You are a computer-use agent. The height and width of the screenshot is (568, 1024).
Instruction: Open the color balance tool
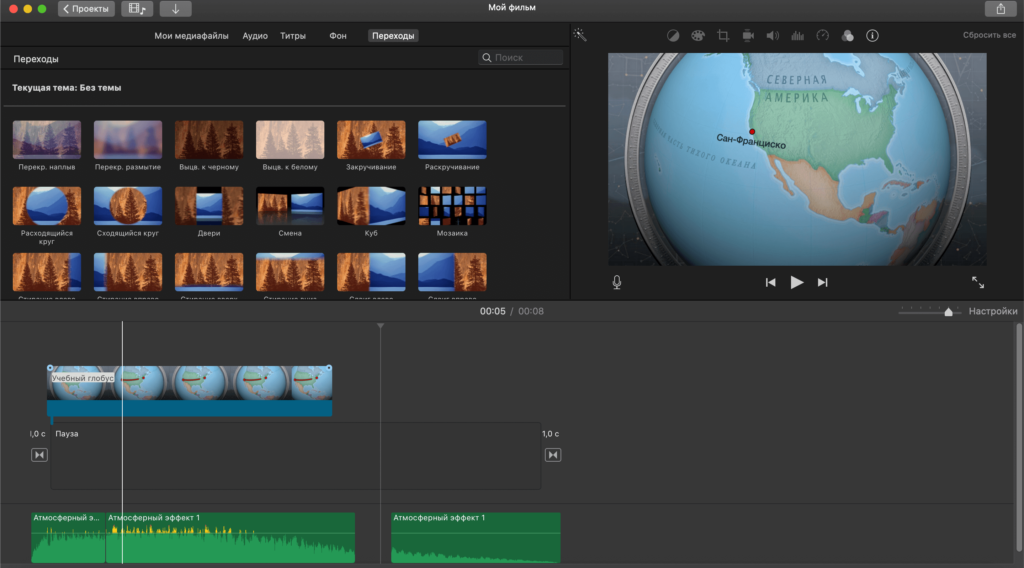[x=673, y=36]
